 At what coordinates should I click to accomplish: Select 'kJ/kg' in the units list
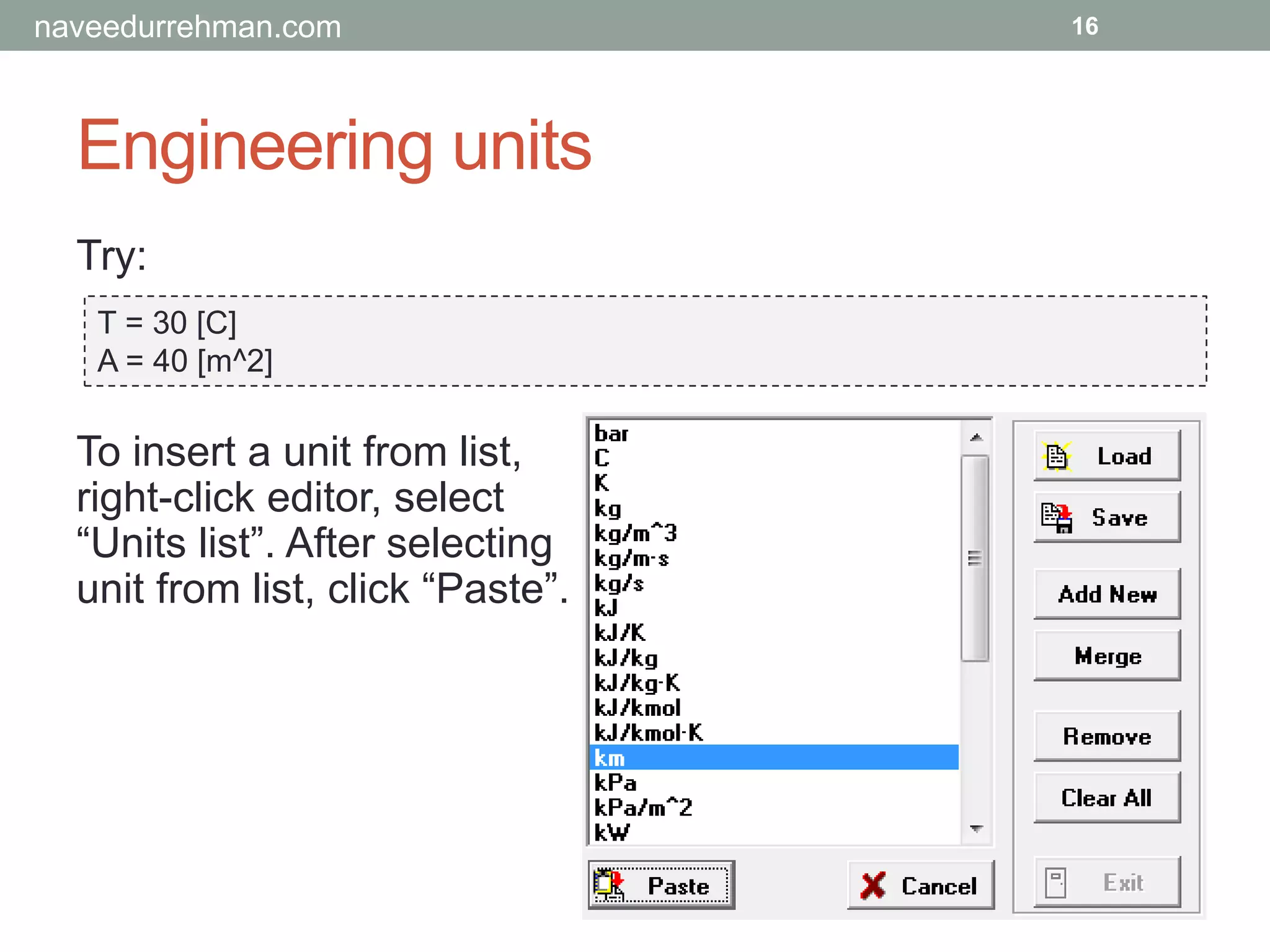pos(774,658)
